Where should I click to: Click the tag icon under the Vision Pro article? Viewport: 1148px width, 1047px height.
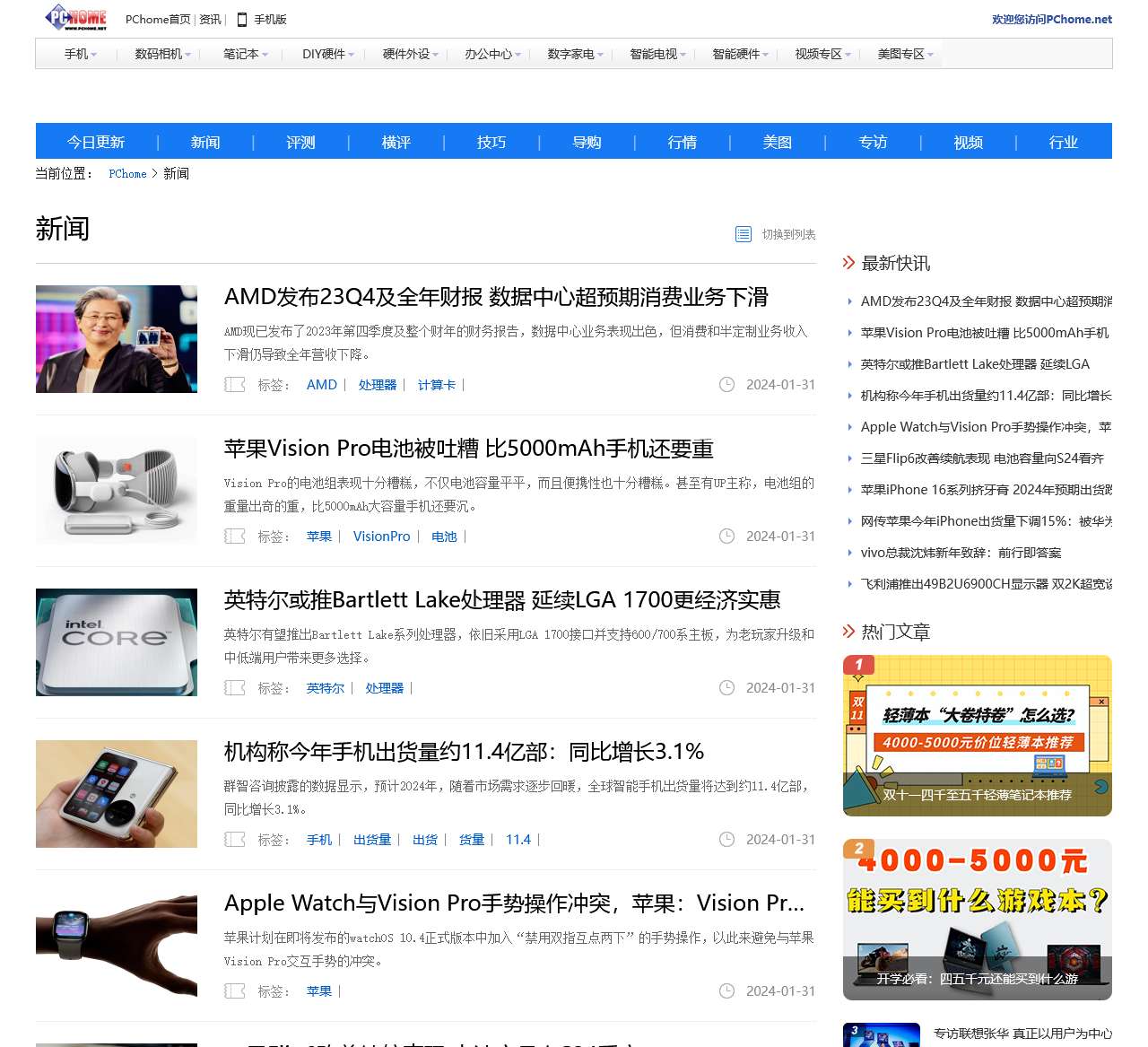click(x=234, y=536)
